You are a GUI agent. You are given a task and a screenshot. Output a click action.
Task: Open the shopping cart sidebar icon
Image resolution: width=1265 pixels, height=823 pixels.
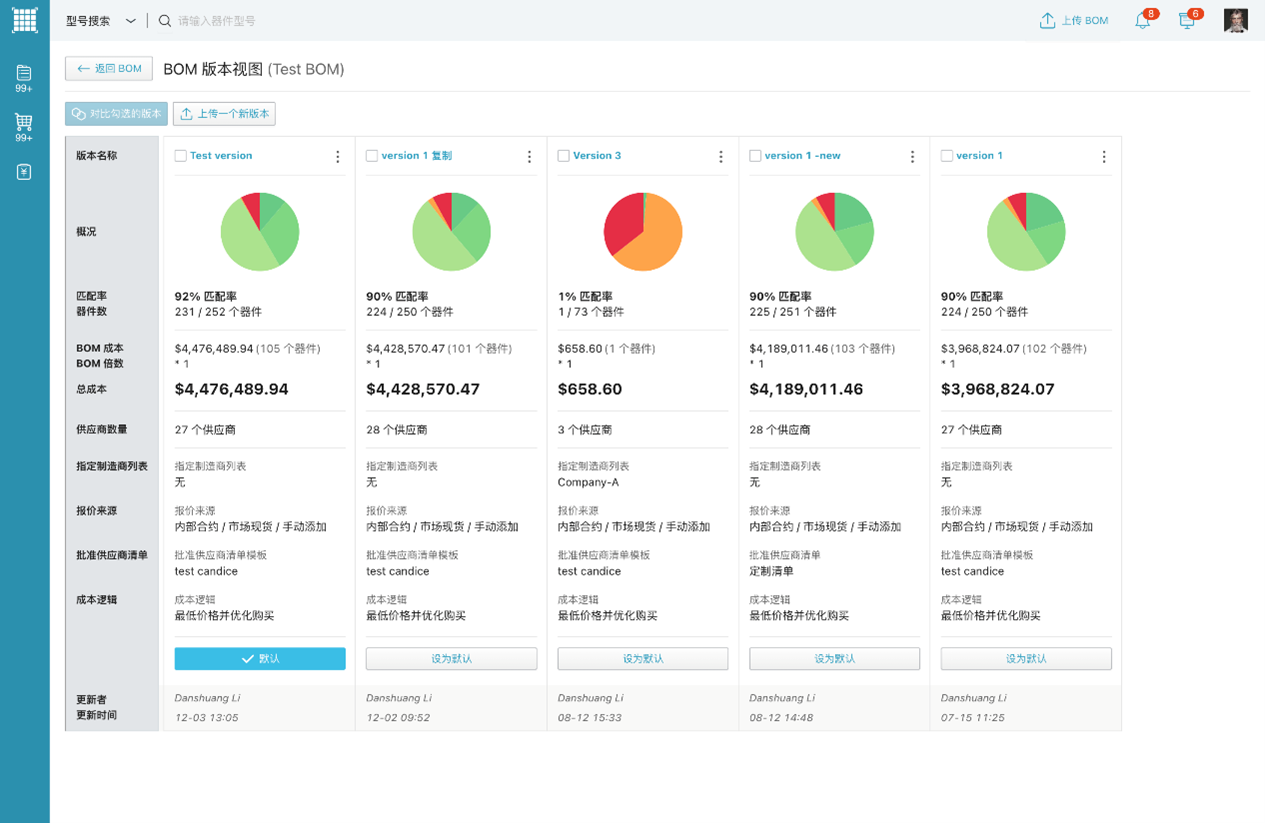click(24, 122)
